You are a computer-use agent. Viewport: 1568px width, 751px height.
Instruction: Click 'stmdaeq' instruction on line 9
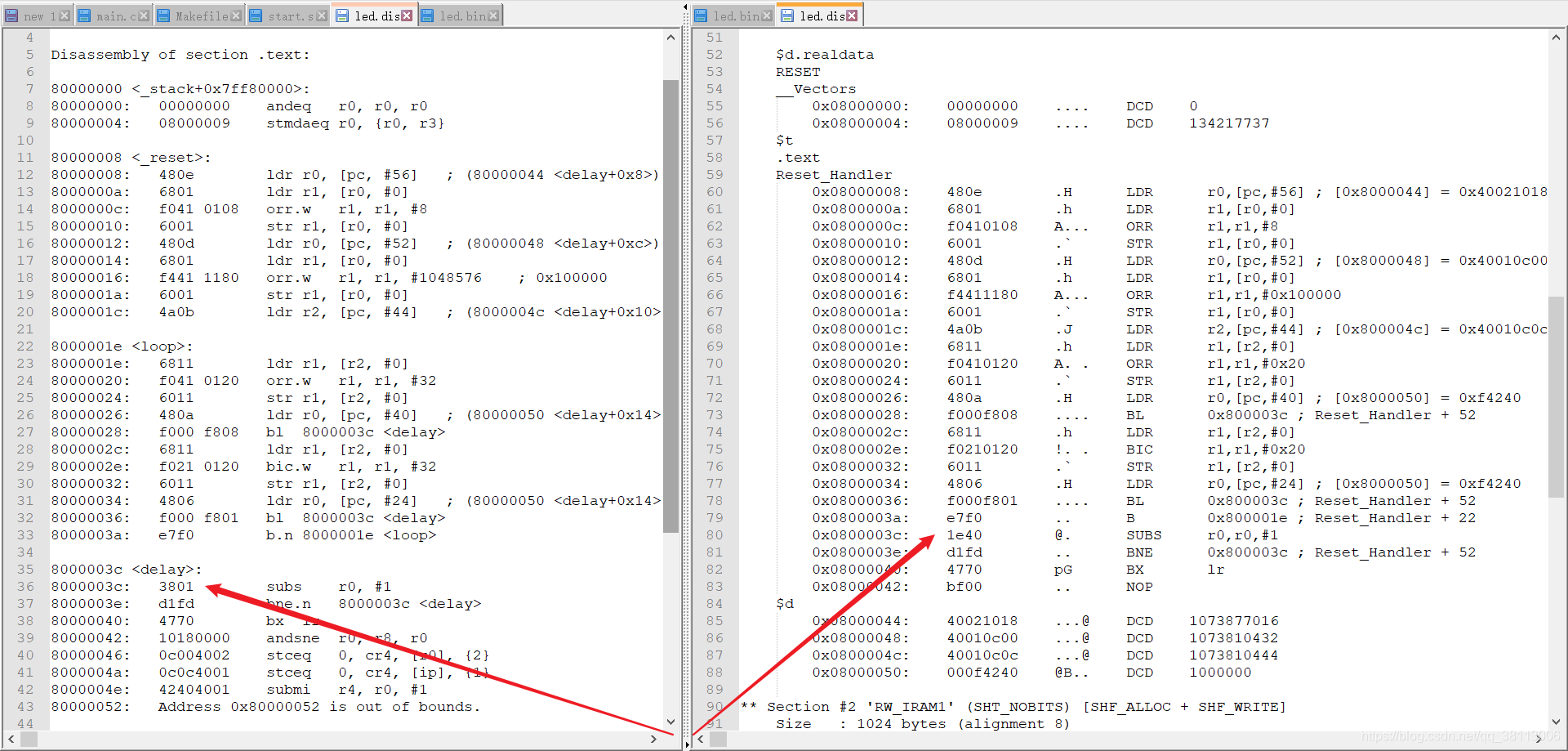tap(297, 123)
